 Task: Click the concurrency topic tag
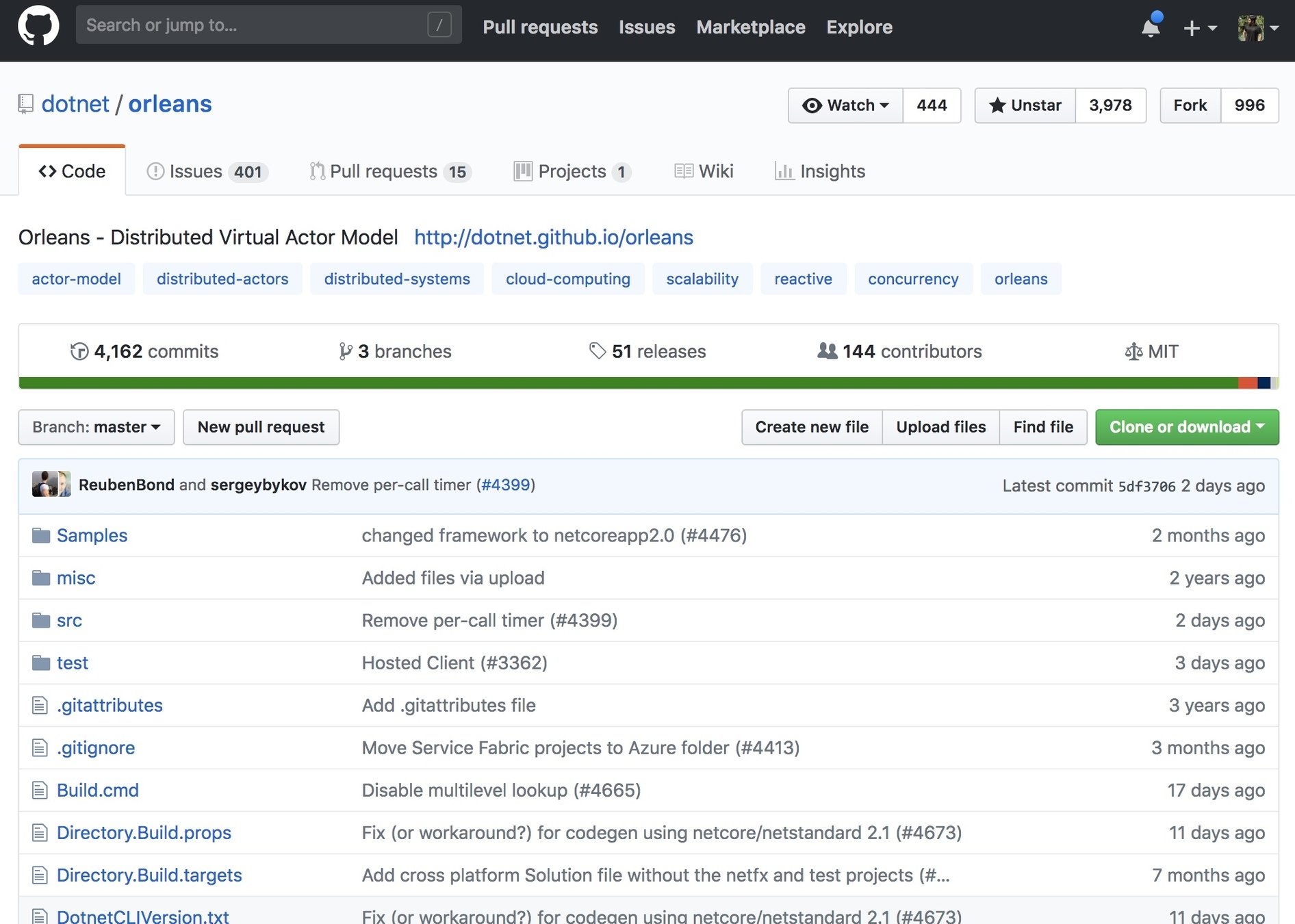(913, 279)
